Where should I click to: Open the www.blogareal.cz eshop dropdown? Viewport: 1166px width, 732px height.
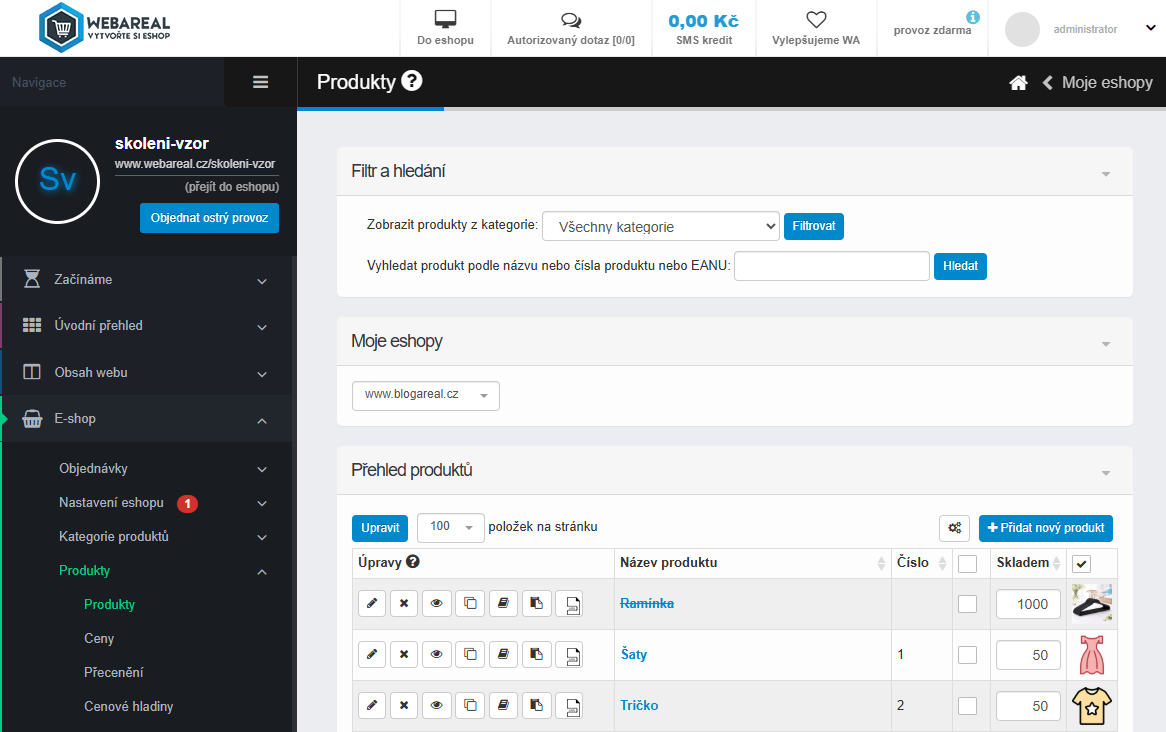click(x=425, y=395)
